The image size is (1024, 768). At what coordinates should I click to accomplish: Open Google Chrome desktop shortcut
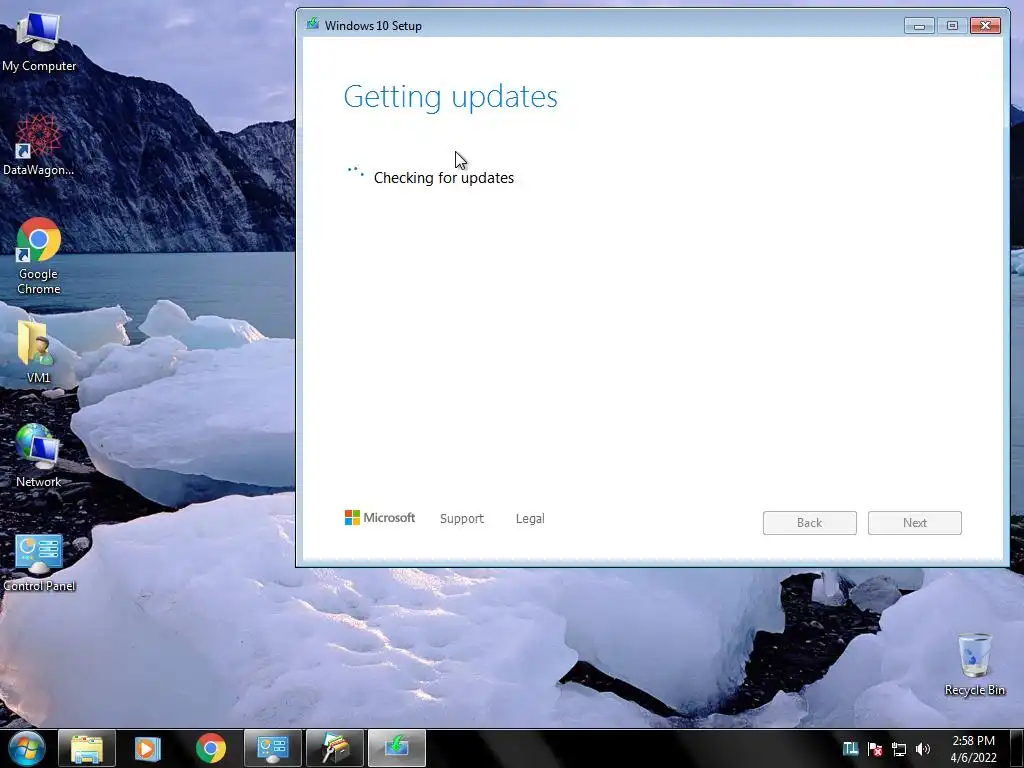click(x=38, y=256)
